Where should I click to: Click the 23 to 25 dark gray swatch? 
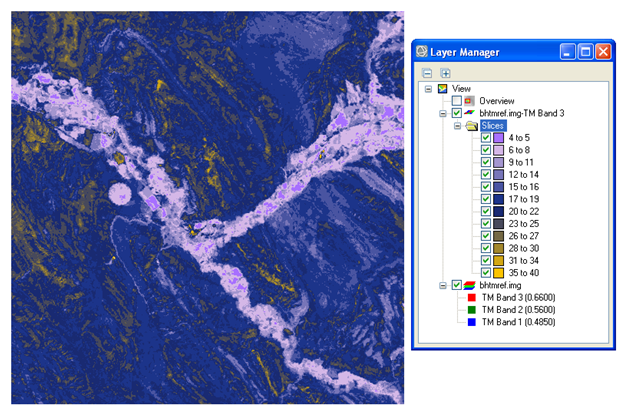tap(498, 224)
